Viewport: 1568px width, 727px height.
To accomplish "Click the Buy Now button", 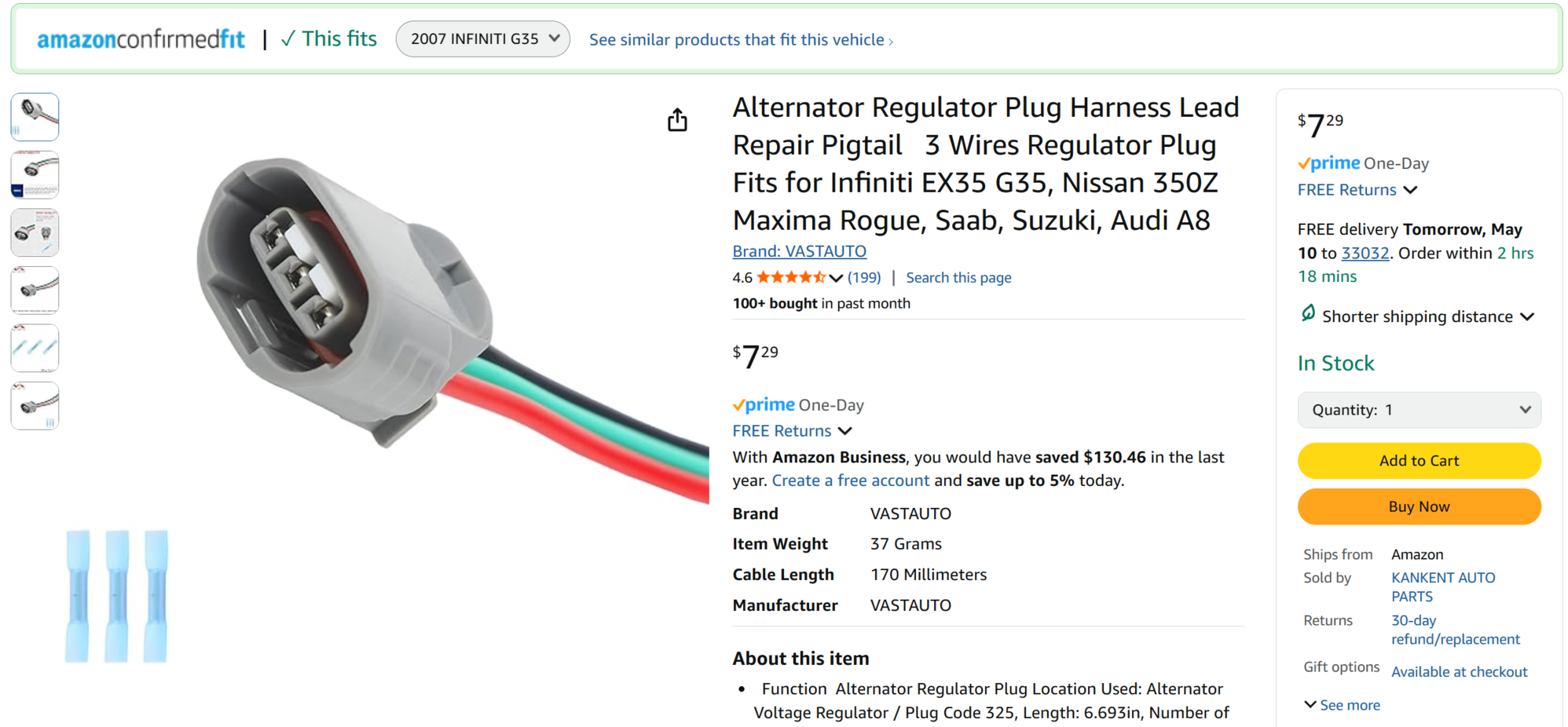I will tap(1419, 506).
